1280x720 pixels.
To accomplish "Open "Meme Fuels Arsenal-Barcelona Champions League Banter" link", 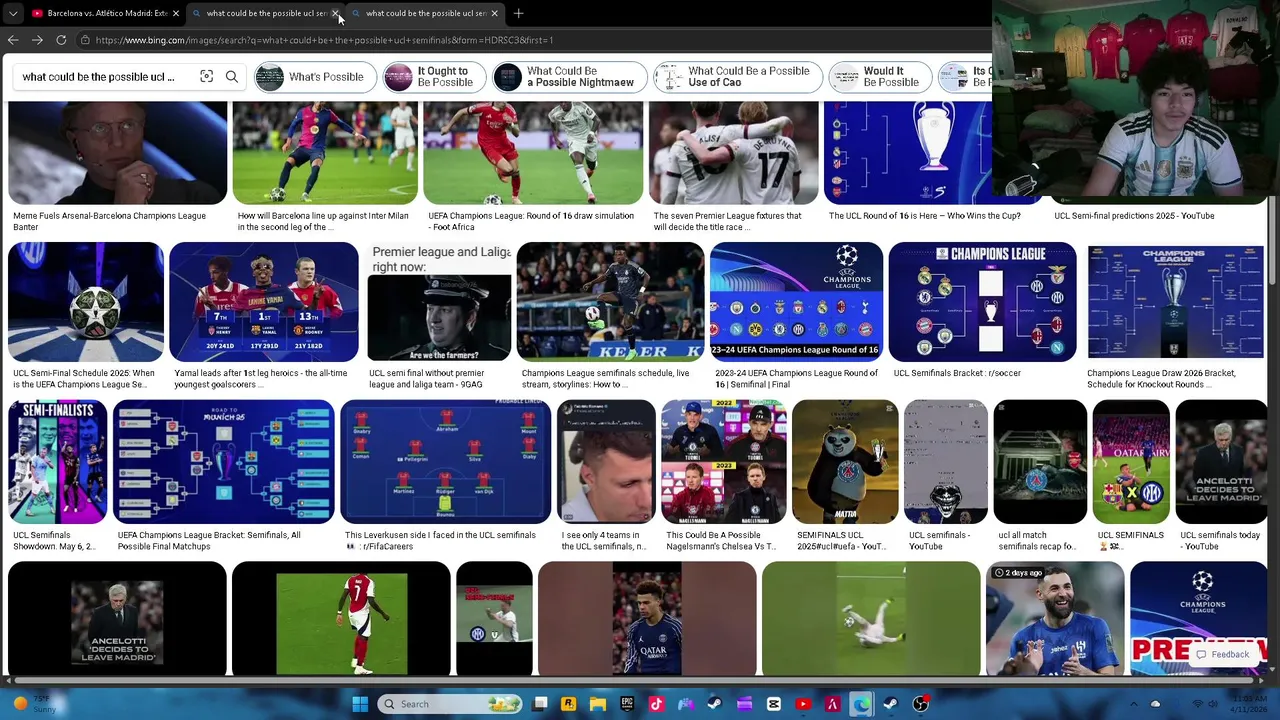I will (x=109, y=221).
